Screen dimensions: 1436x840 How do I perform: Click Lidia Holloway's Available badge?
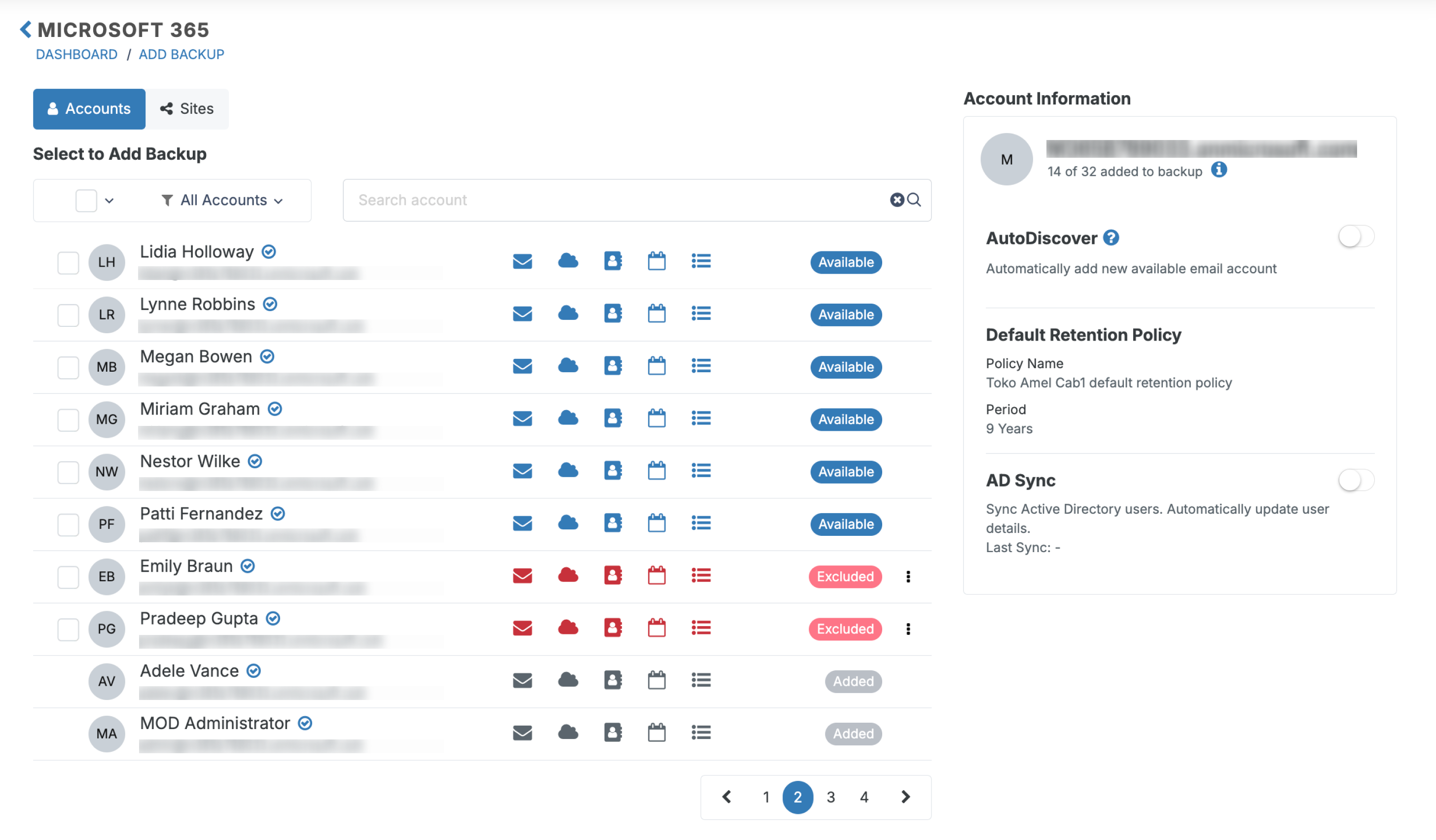tap(846, 263)
